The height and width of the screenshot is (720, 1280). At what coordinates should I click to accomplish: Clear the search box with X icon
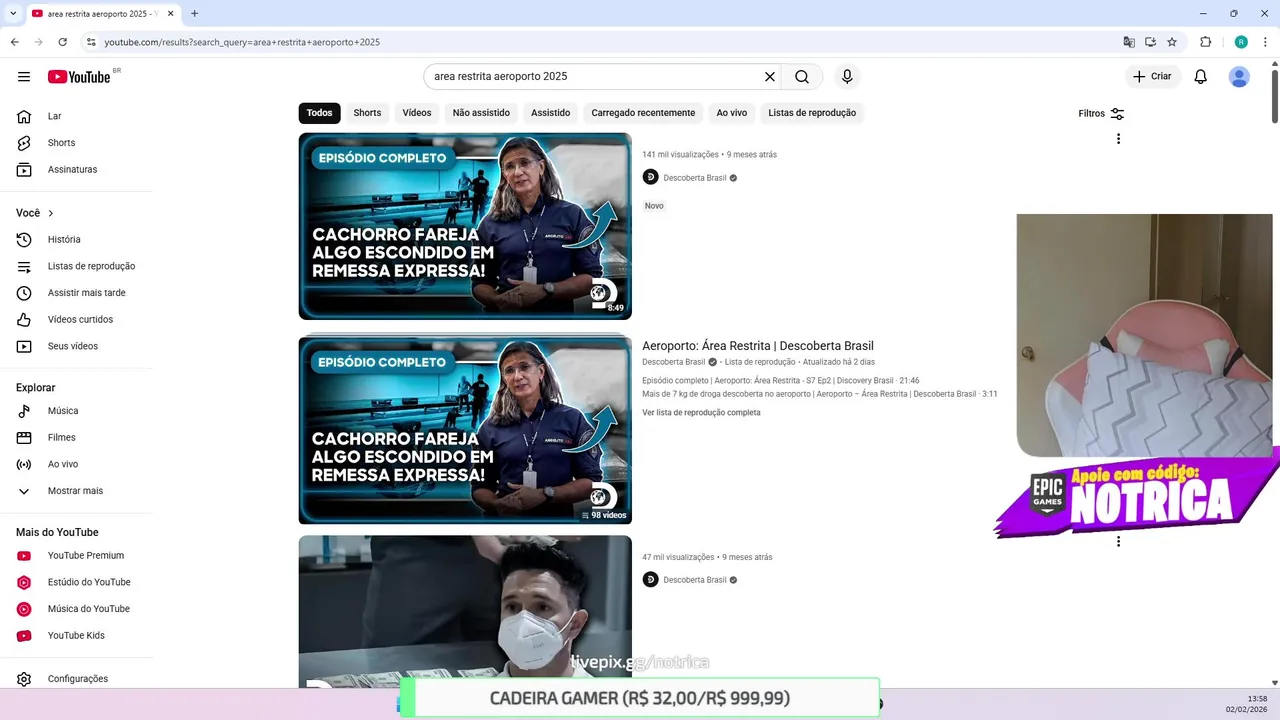tap(770, 77)
